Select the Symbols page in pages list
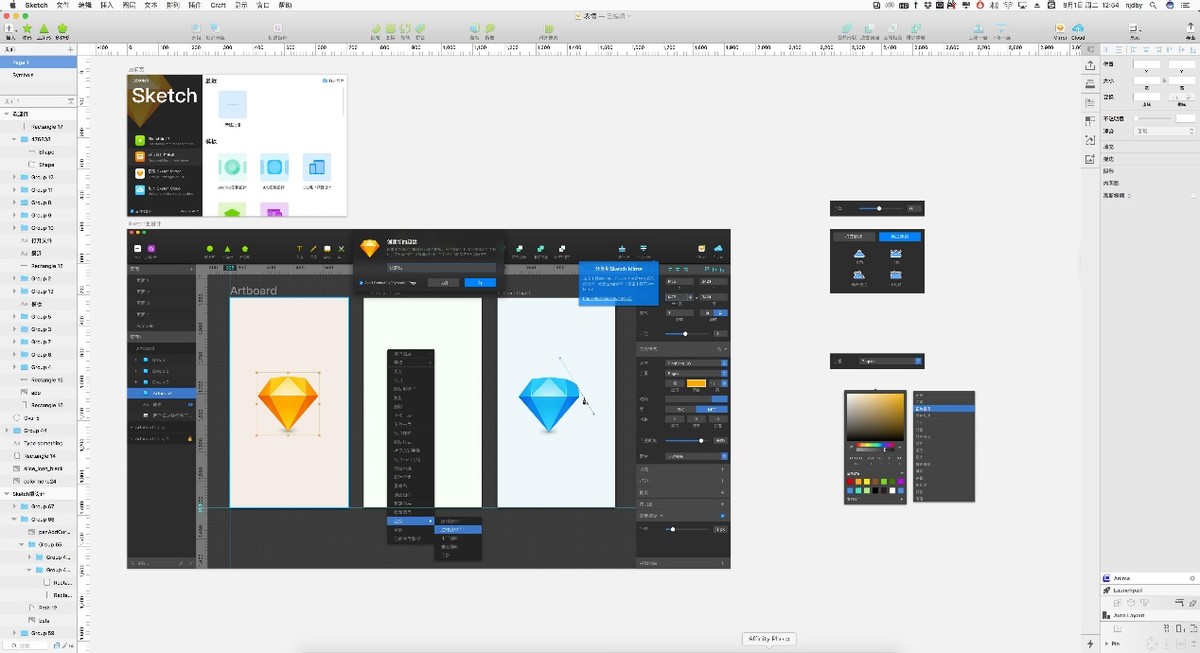The height and width of the screenshot is (653, 1200). pos(22,75)
